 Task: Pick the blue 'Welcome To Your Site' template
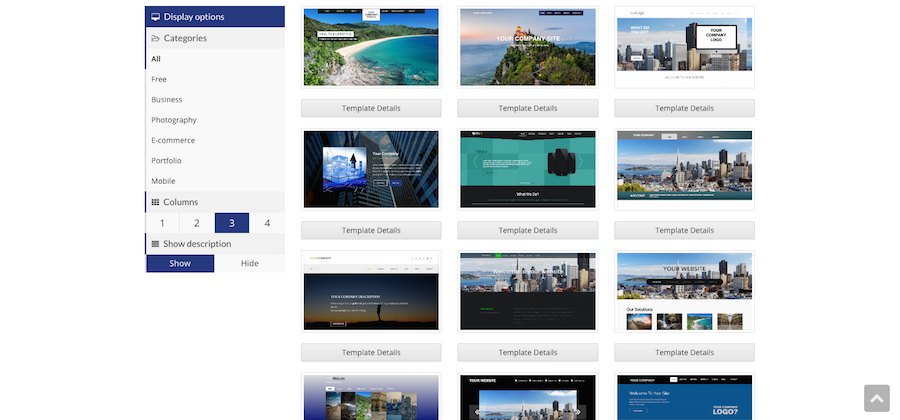[684, 396]
